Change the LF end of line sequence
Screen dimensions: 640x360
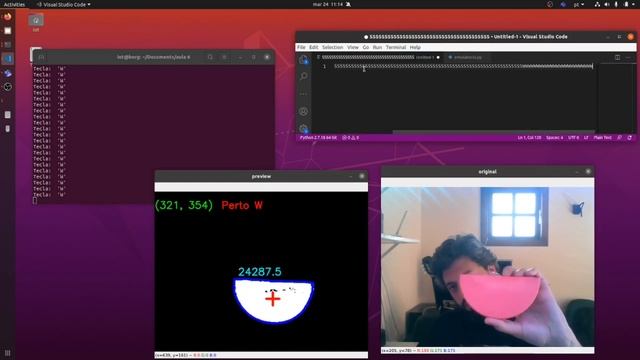[586, 138]
